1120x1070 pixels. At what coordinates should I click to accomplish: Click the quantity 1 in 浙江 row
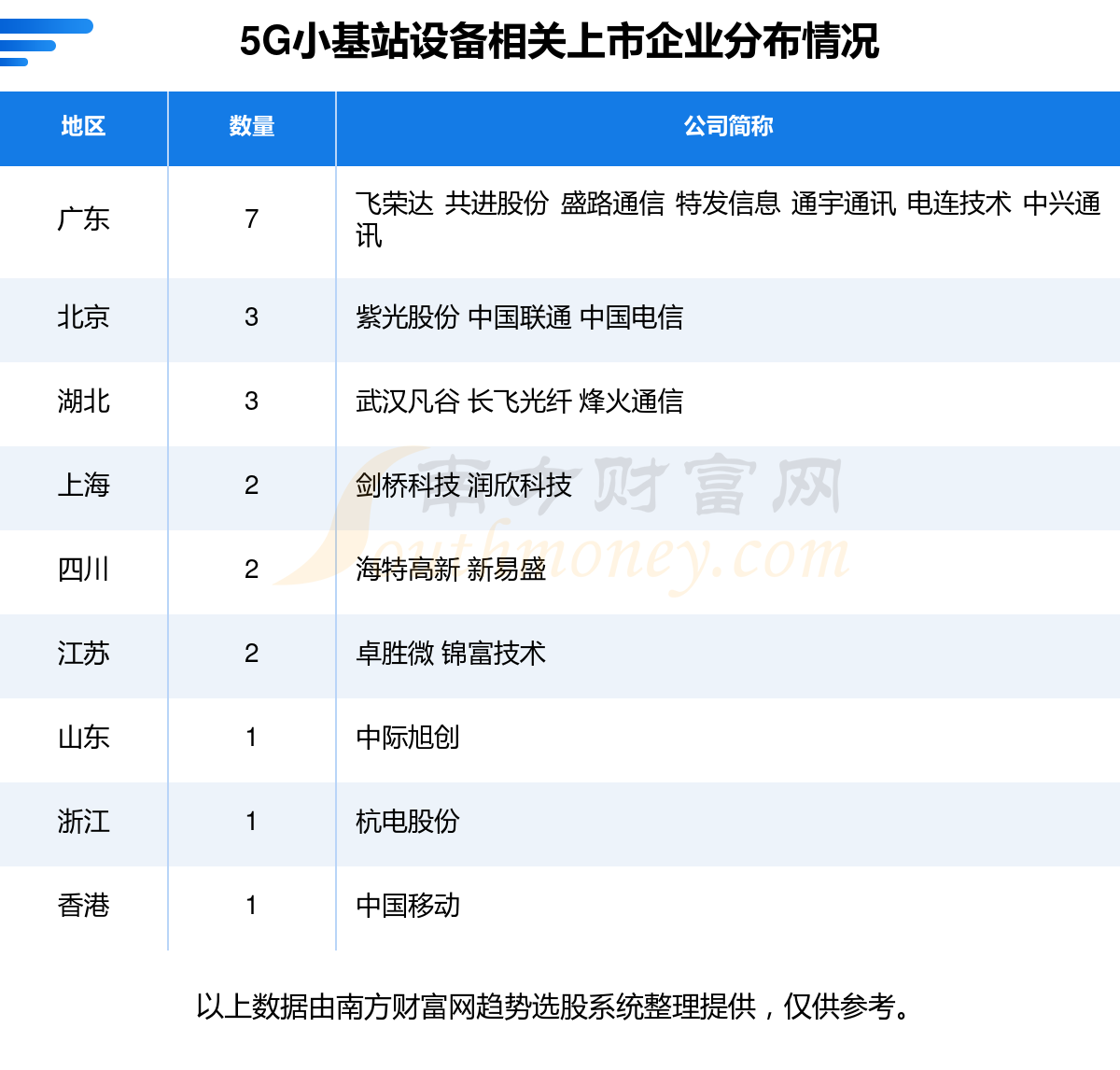point(251,822)
